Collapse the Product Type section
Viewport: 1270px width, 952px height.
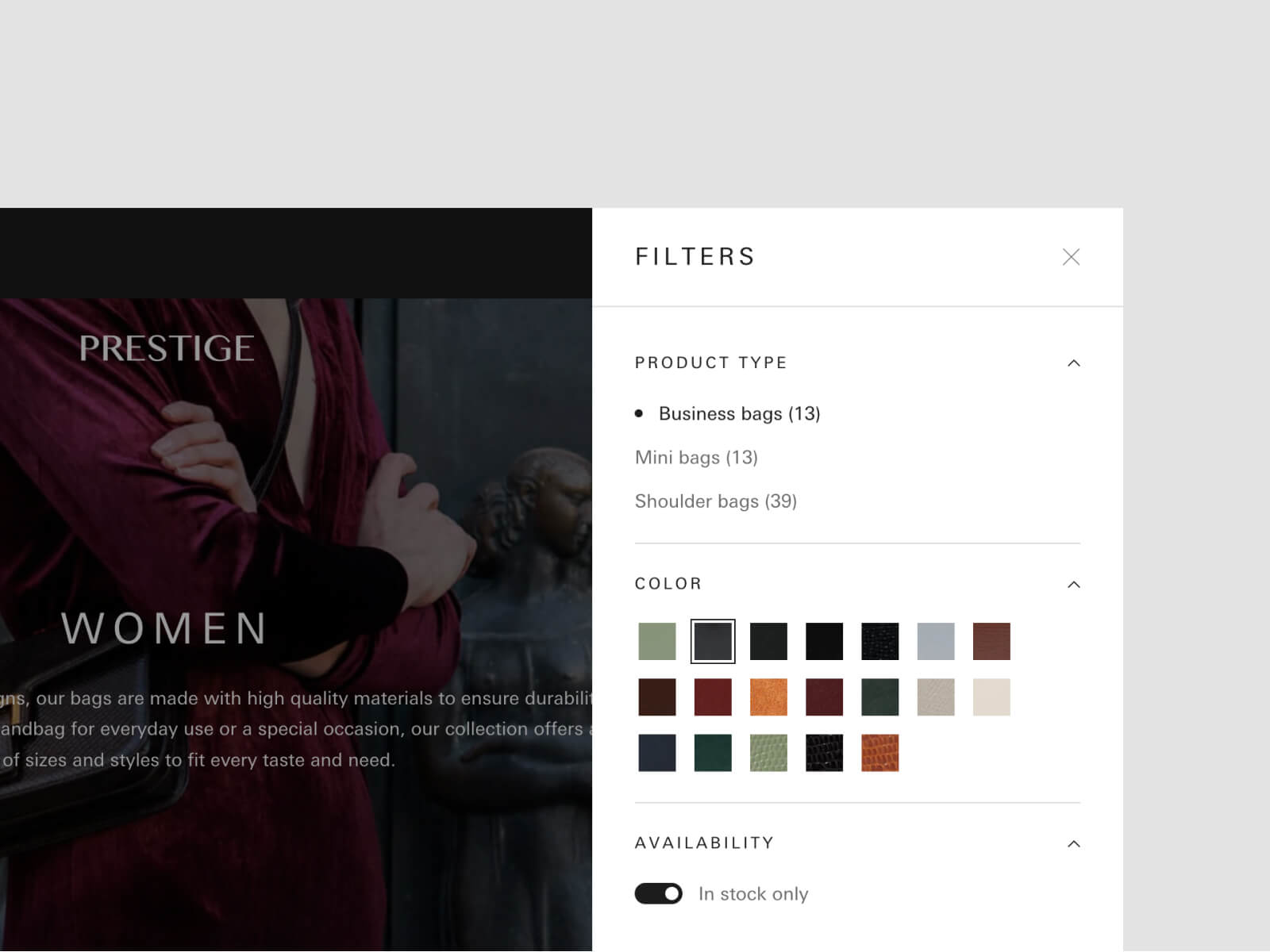[x=1073, y=363]
